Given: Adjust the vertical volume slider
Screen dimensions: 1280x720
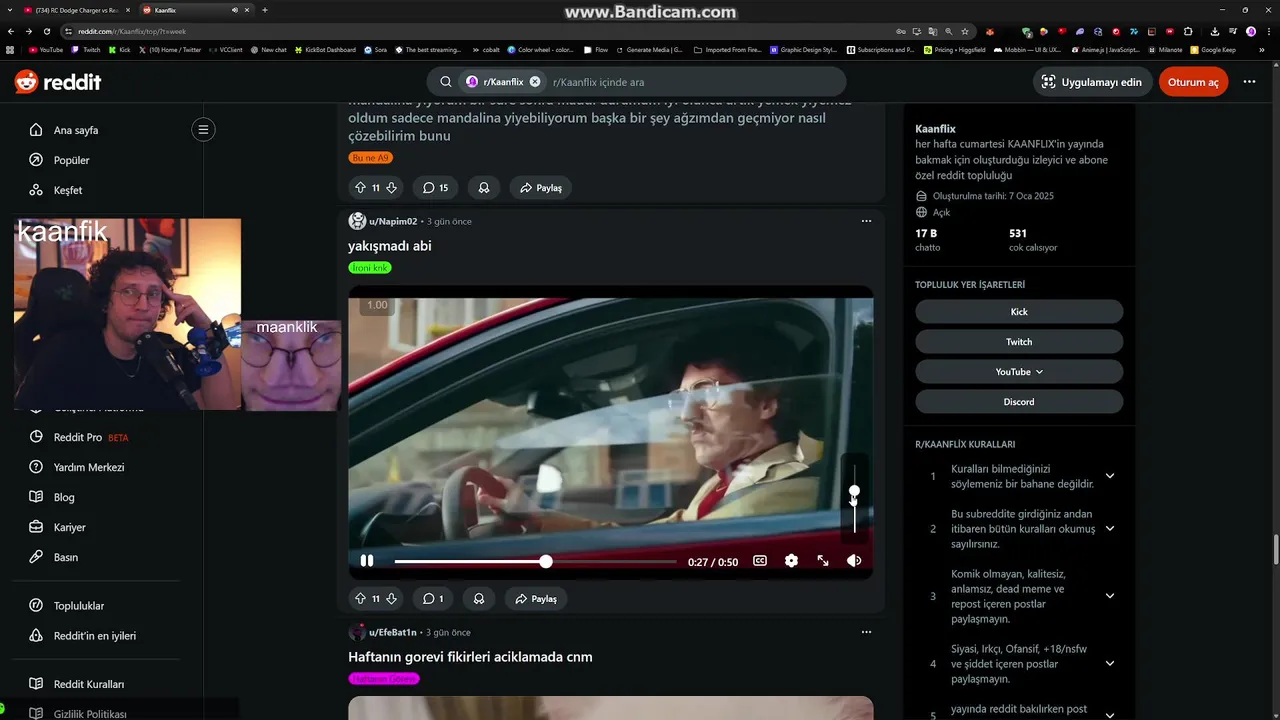Looking at the screenshot, I should point(854,497).
